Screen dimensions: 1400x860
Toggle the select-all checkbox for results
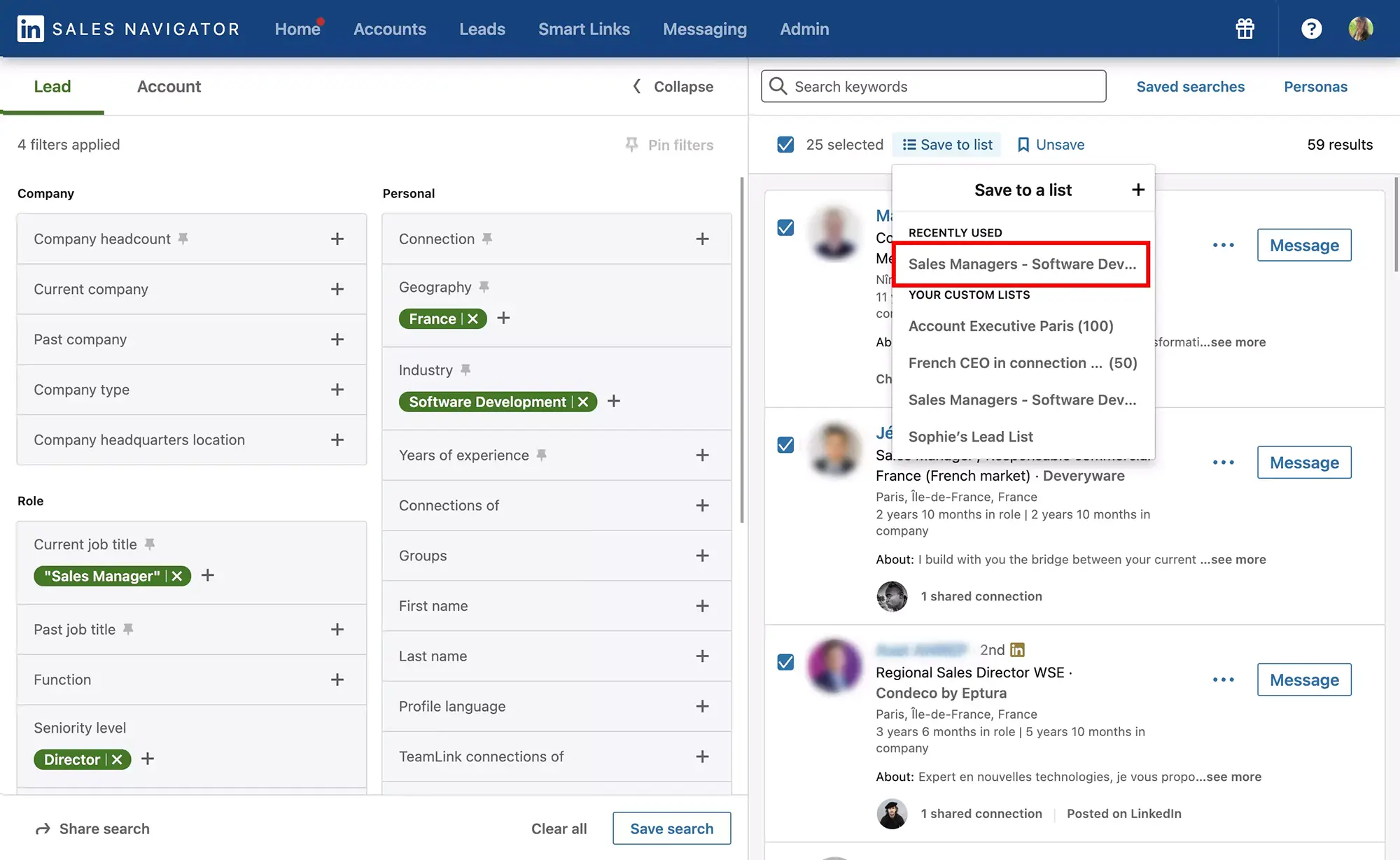[786, 144]
